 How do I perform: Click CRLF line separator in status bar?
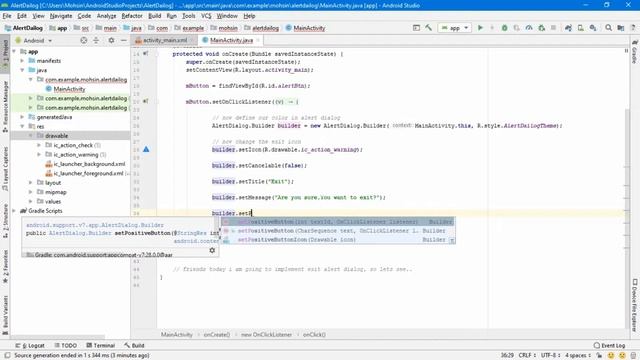(527, 356)
